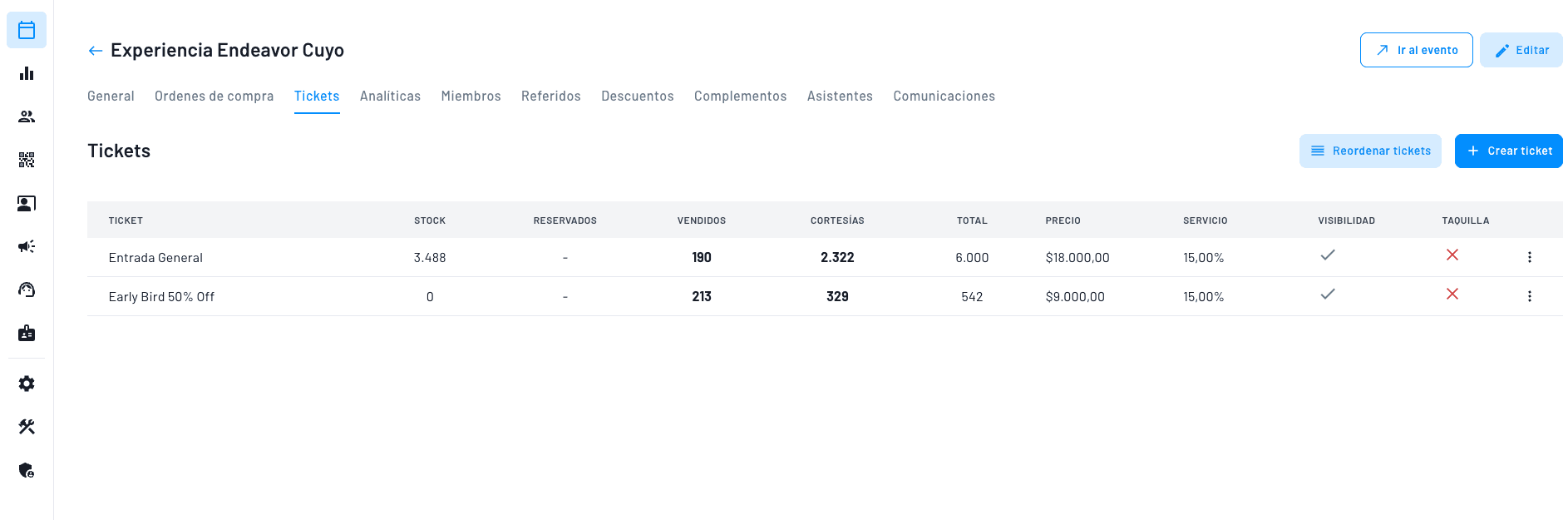Toggle taquilla red X for Entrada General
1568x520 pixels.
coord(1452,255)
